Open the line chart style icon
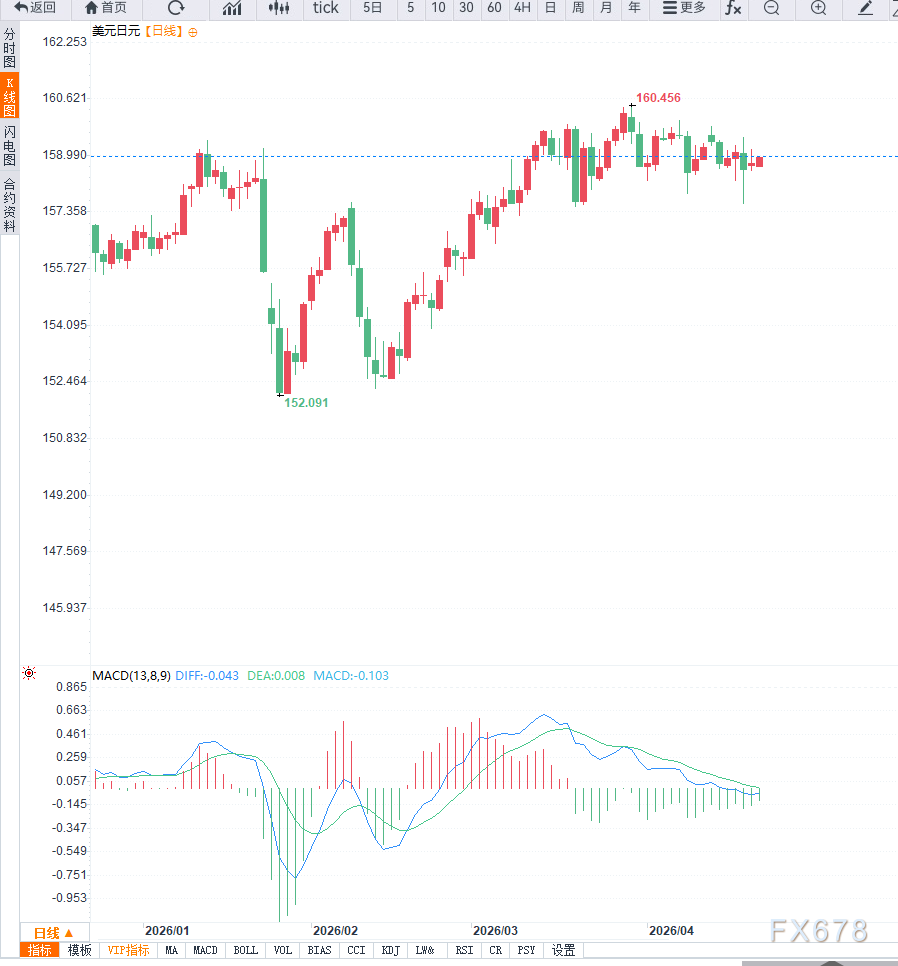The width and height of the screenshot is (898, 966). pos(232,8)
